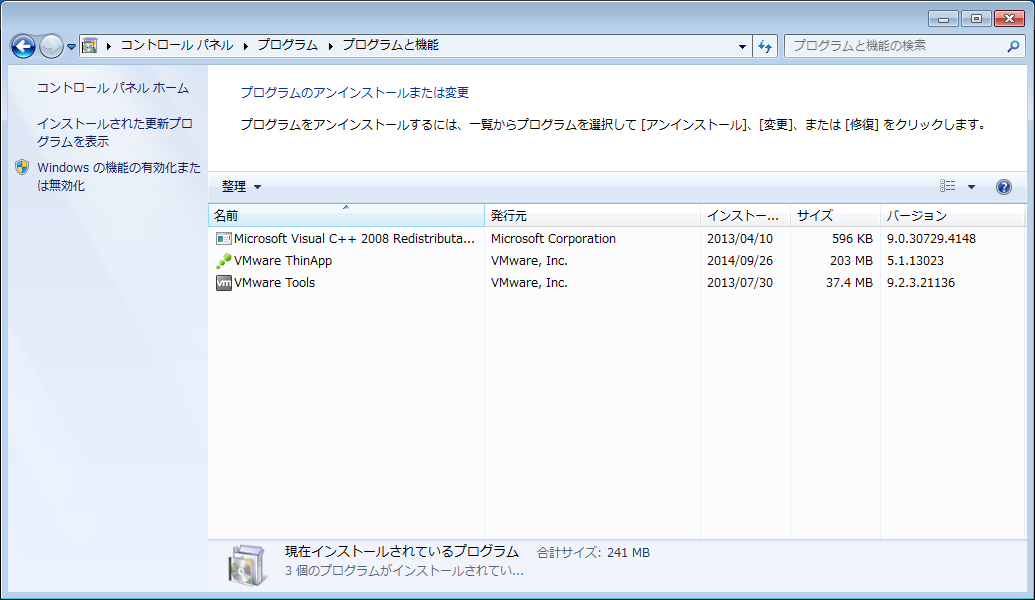Open help with the question mark icon
The image size is (1035, 600).
(1003, 187)
